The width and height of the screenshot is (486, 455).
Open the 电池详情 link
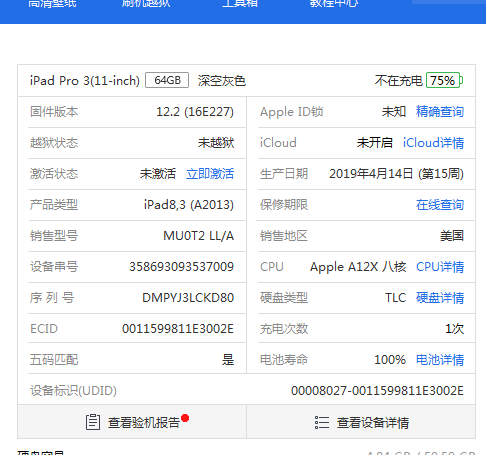pos(440,360)
